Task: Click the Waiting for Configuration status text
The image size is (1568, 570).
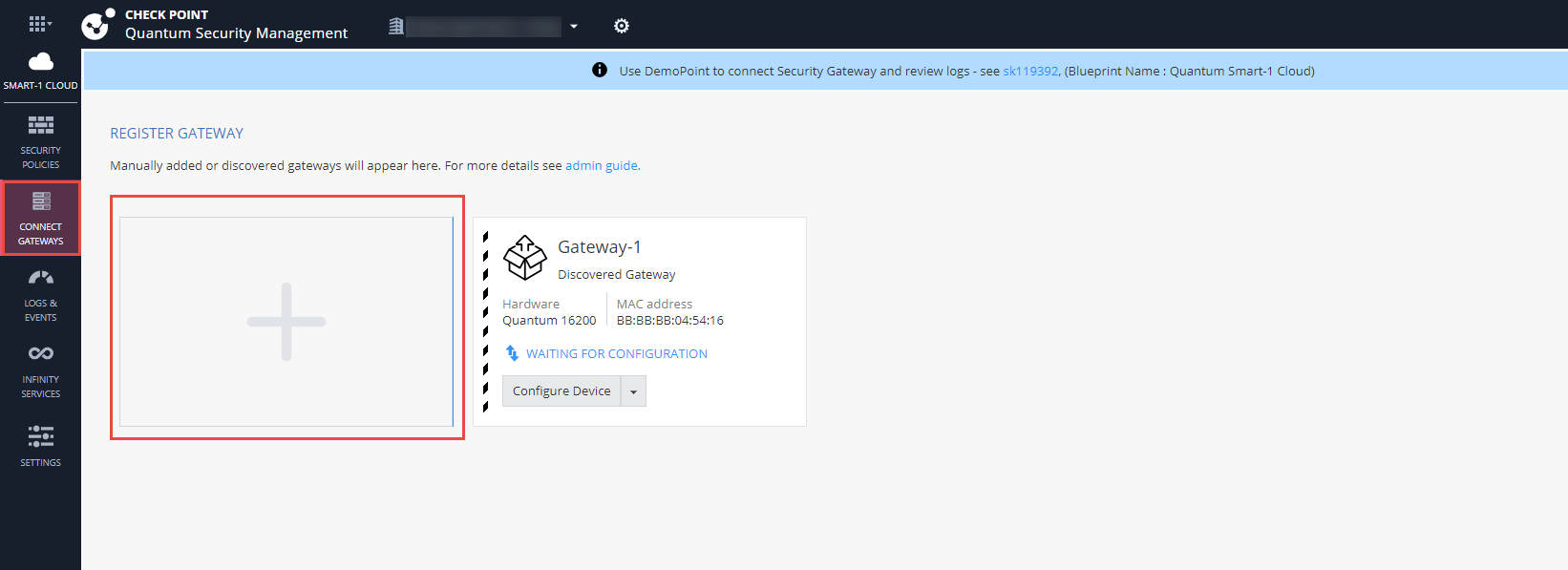Action: pyautogui.click(x=617, y=353)
